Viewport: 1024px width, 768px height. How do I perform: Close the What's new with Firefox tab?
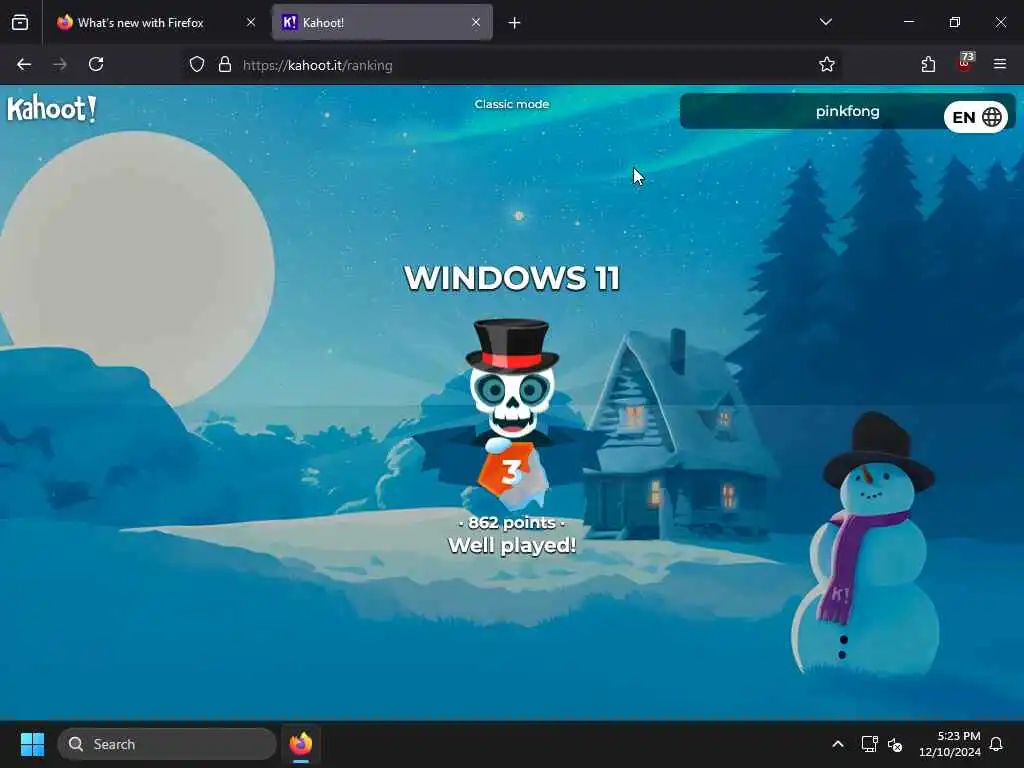click(x=251, y=22)
